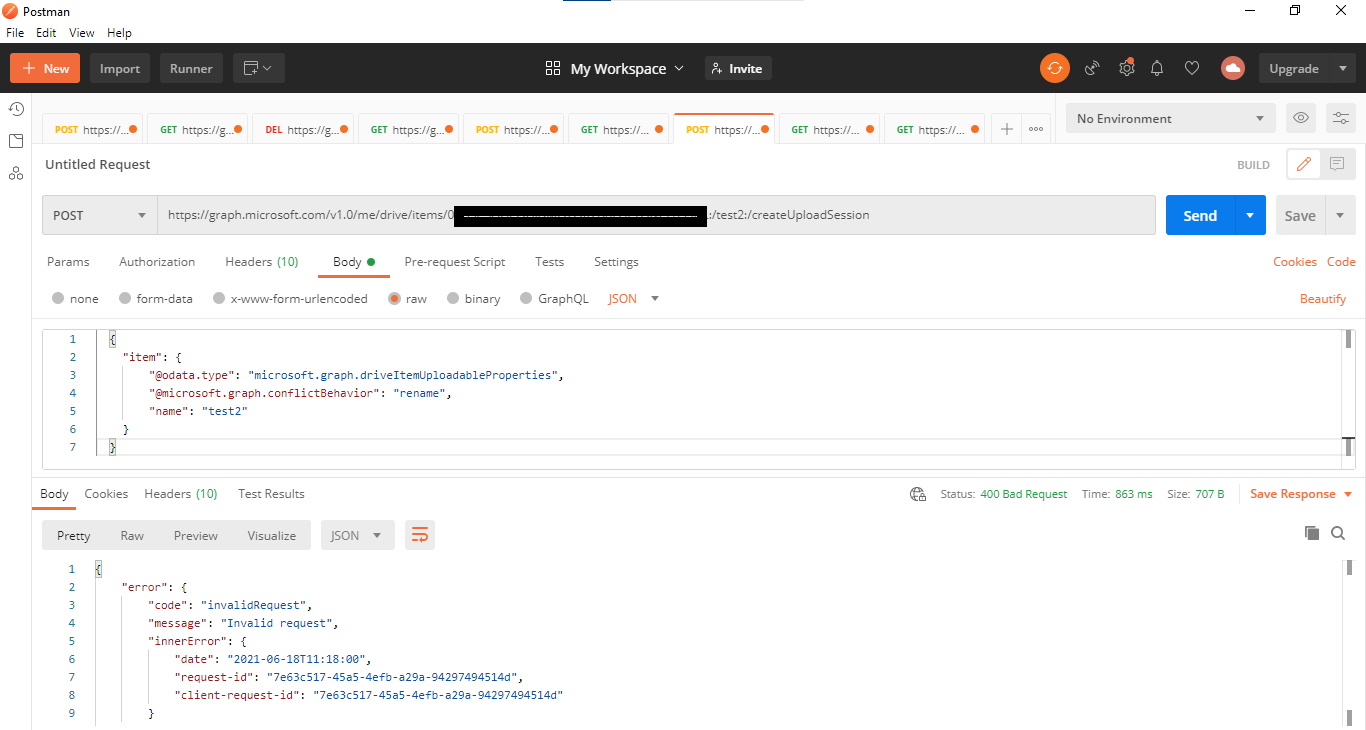Open the notifications bell
This screenshot has height=730, width=1366.
click(x=1157, y=68)
